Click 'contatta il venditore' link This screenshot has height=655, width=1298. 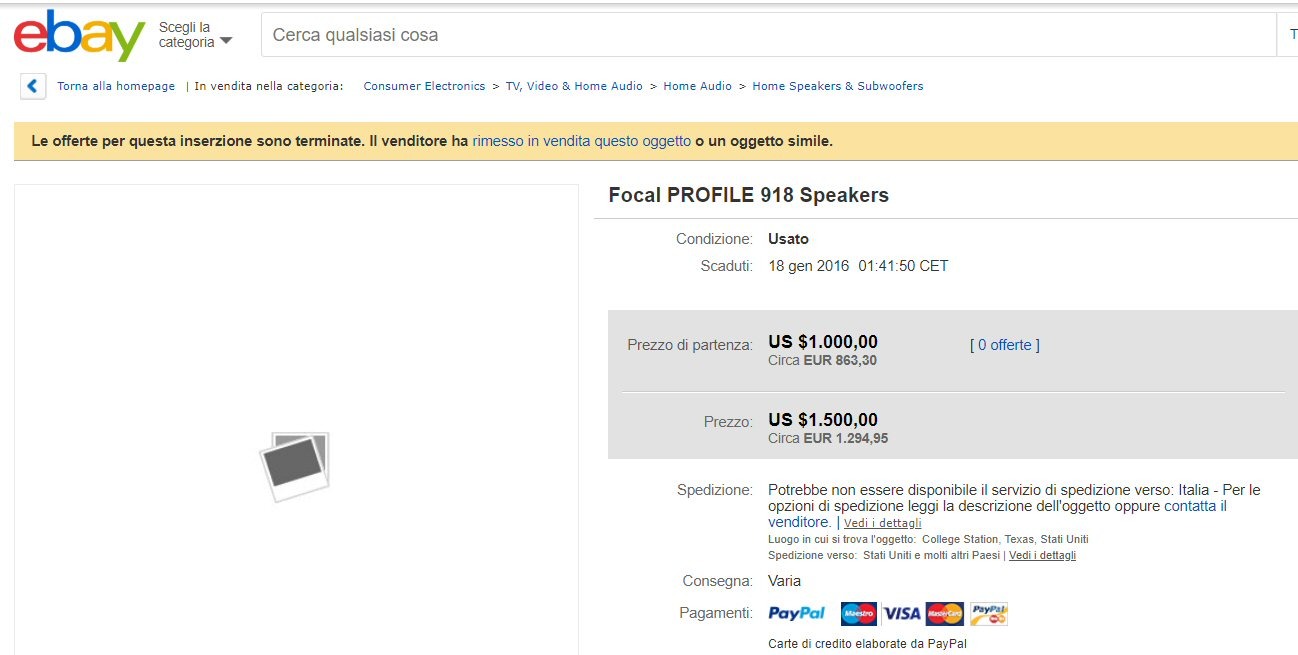tap(1195, 506)
